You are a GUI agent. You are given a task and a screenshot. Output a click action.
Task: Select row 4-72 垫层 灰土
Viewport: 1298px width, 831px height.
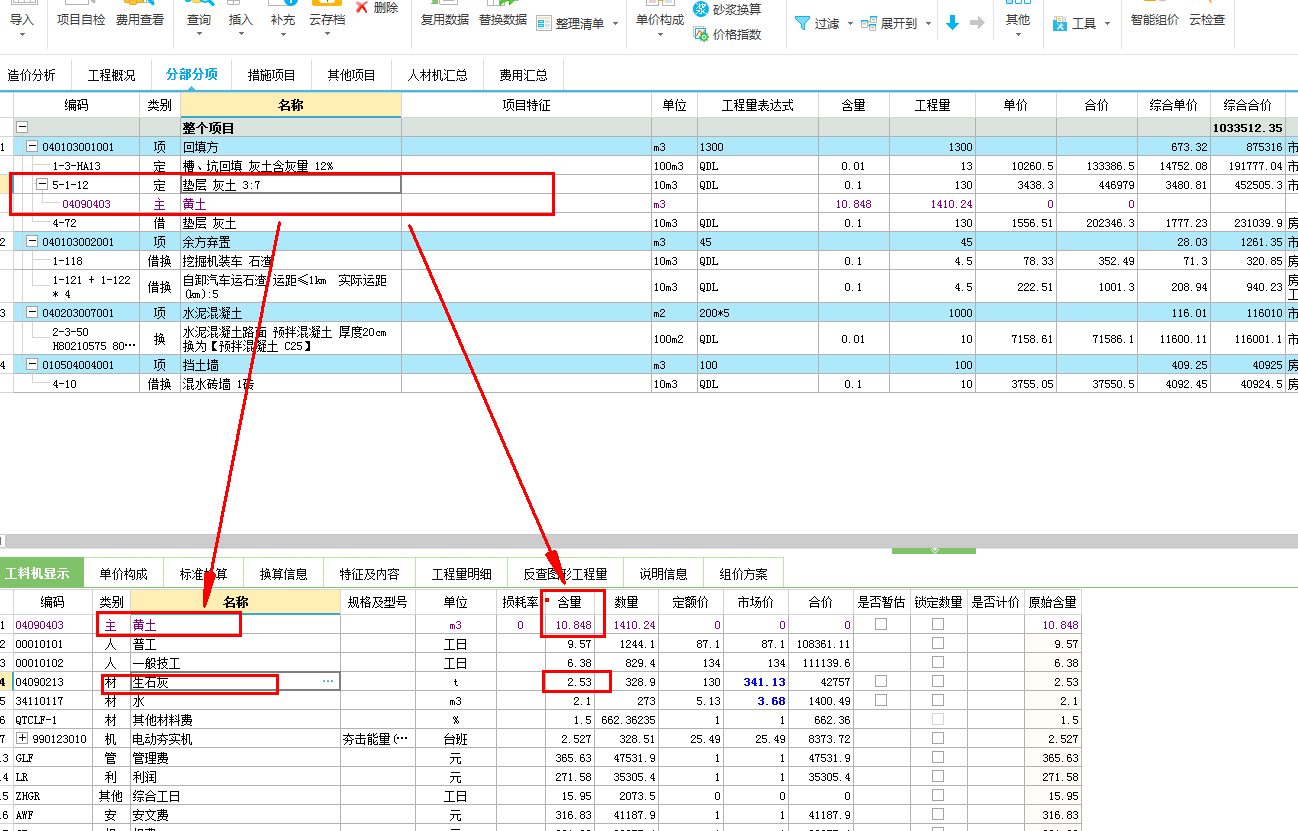coord(649,223)
